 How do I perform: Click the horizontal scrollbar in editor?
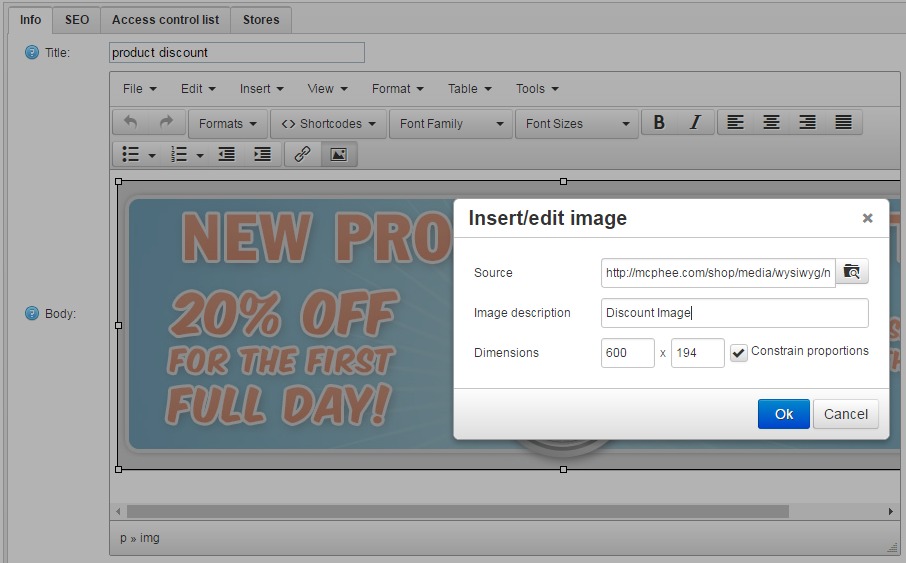tap(457, 511)
